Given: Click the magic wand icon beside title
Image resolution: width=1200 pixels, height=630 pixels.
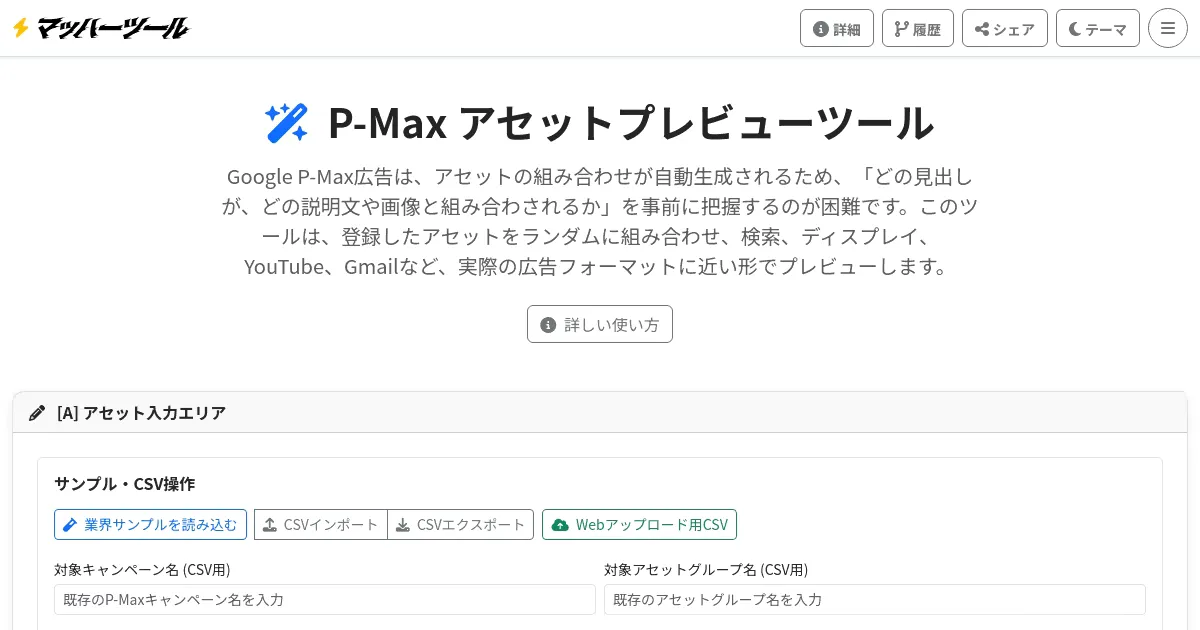Looking at the screenshot, I should [x=286, y=123].
